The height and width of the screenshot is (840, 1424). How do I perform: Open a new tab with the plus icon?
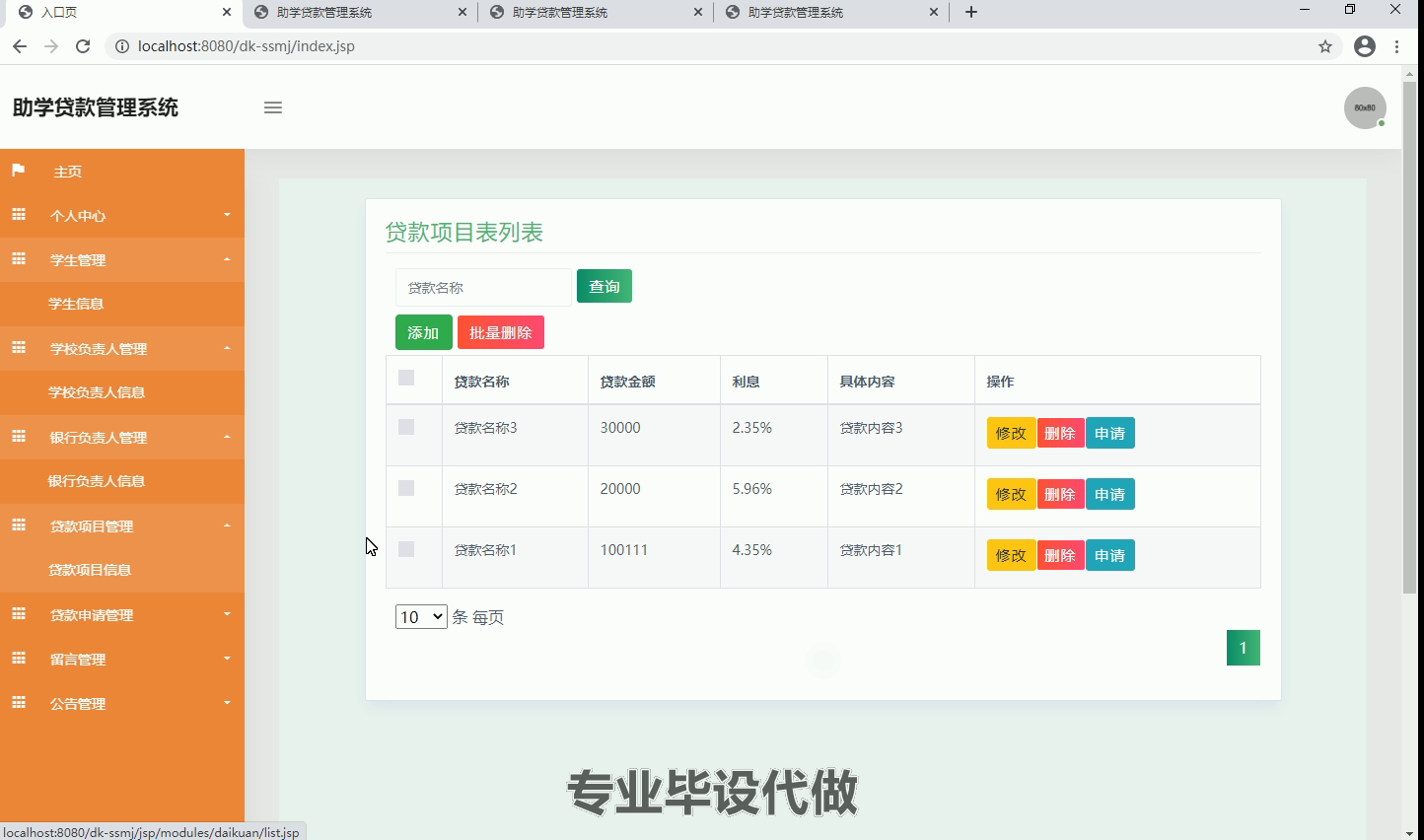971,12
